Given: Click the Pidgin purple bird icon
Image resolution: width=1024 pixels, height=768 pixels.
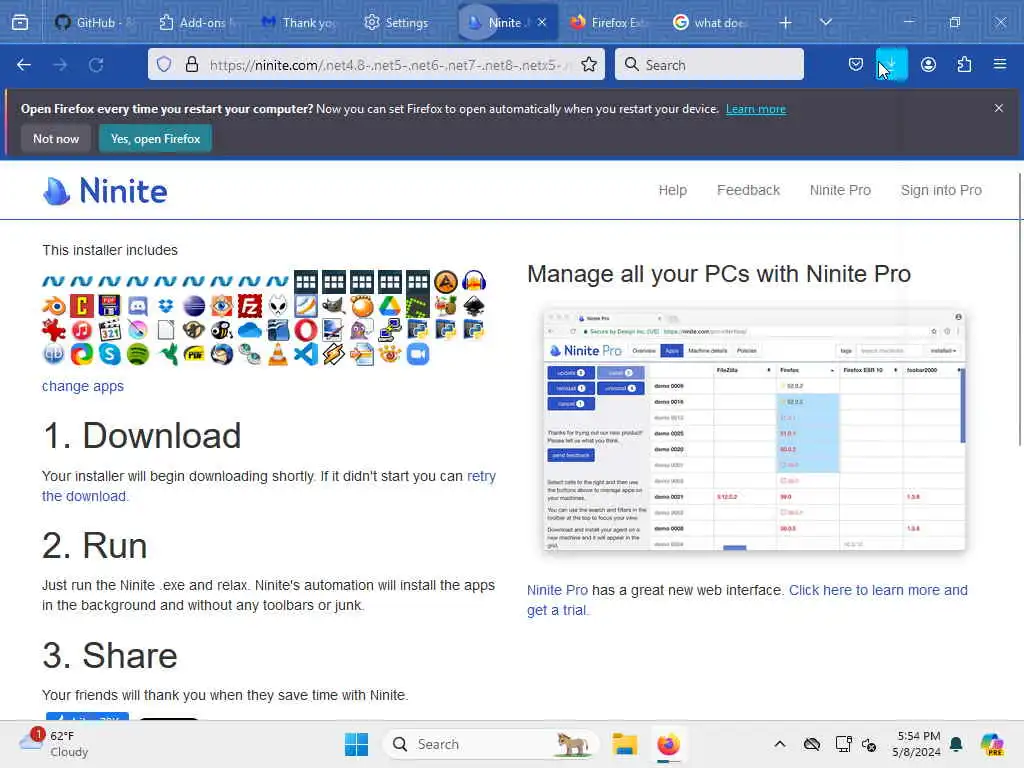Looking at the screenshot, I should (x=362, y=330).
